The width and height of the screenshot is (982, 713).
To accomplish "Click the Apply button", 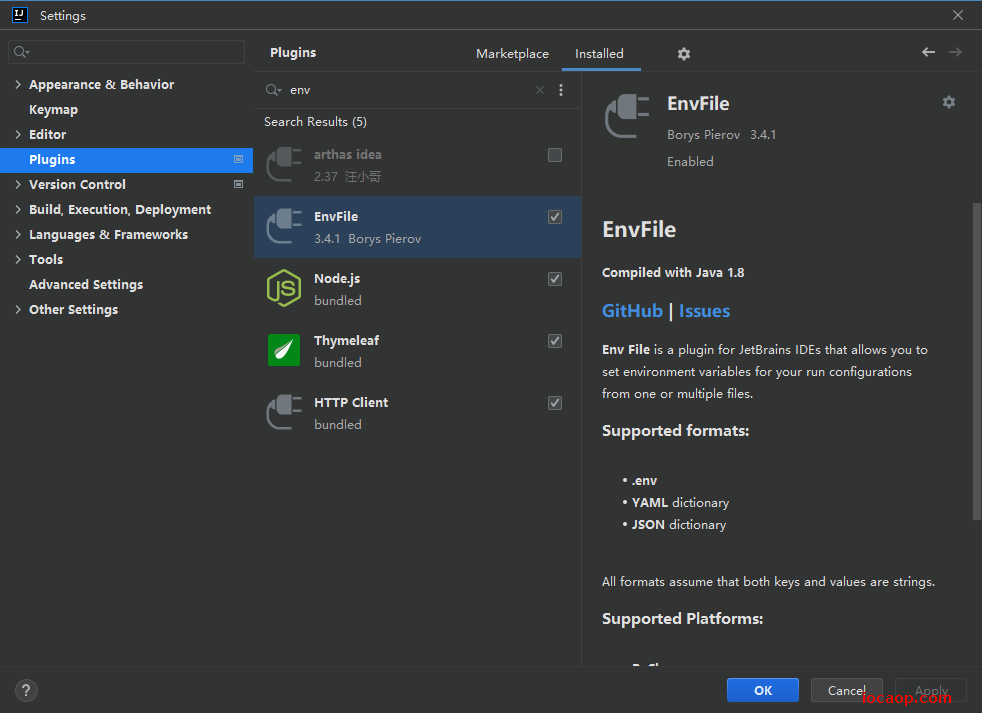I will pyautogui.click(x=931, y=690).
